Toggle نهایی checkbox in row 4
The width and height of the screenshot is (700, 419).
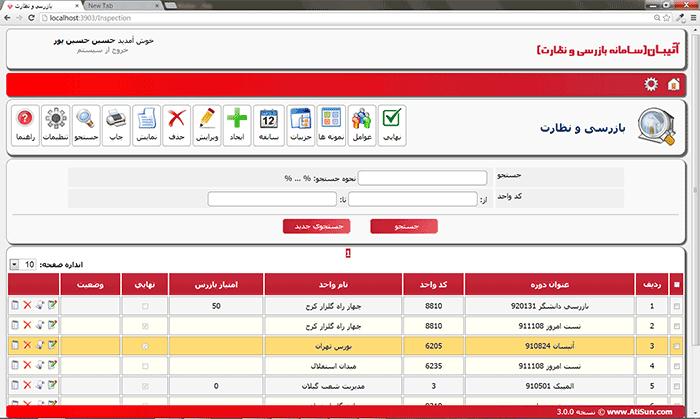pyautogui.click(x=145, y=366)
